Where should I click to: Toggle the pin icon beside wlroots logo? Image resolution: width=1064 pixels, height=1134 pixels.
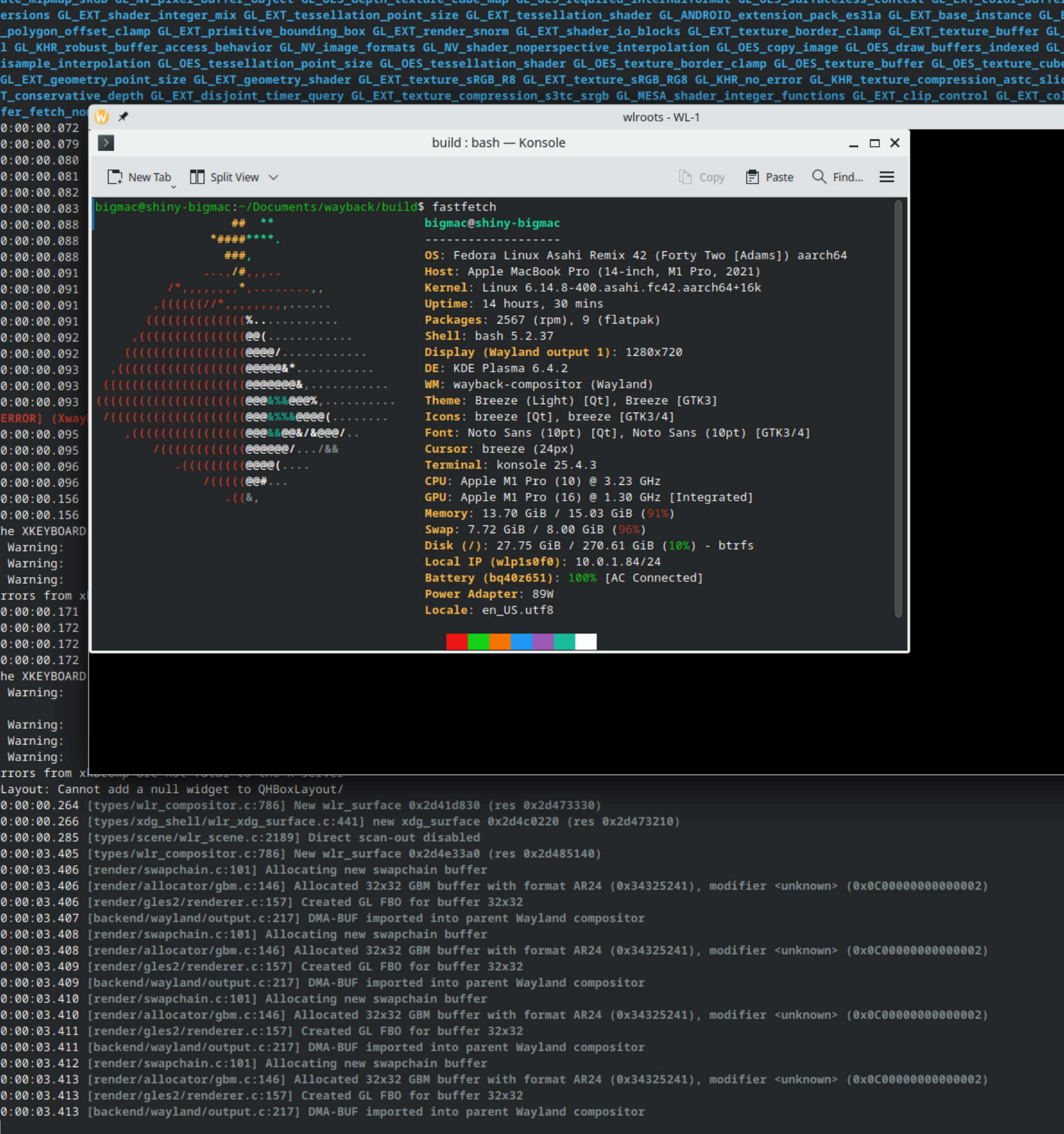coord(123,117)
